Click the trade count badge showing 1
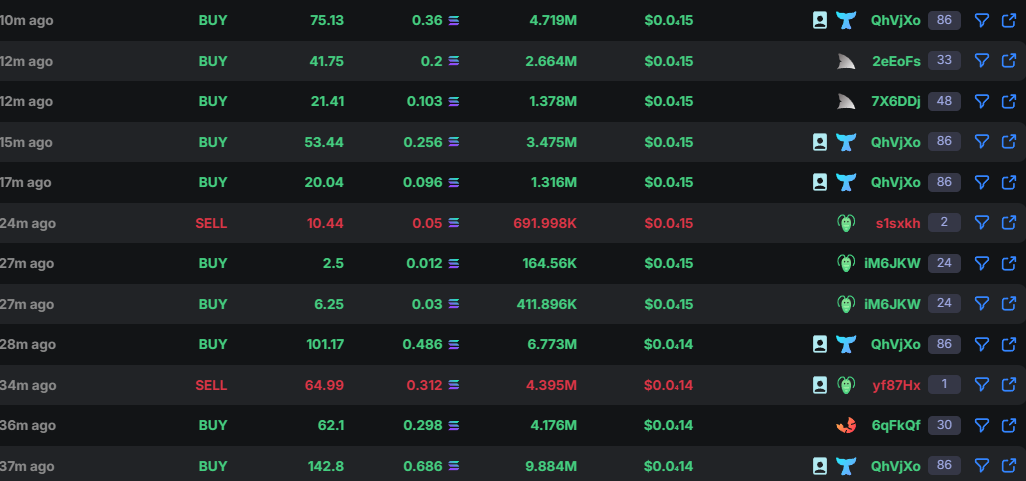 (944, 385)
